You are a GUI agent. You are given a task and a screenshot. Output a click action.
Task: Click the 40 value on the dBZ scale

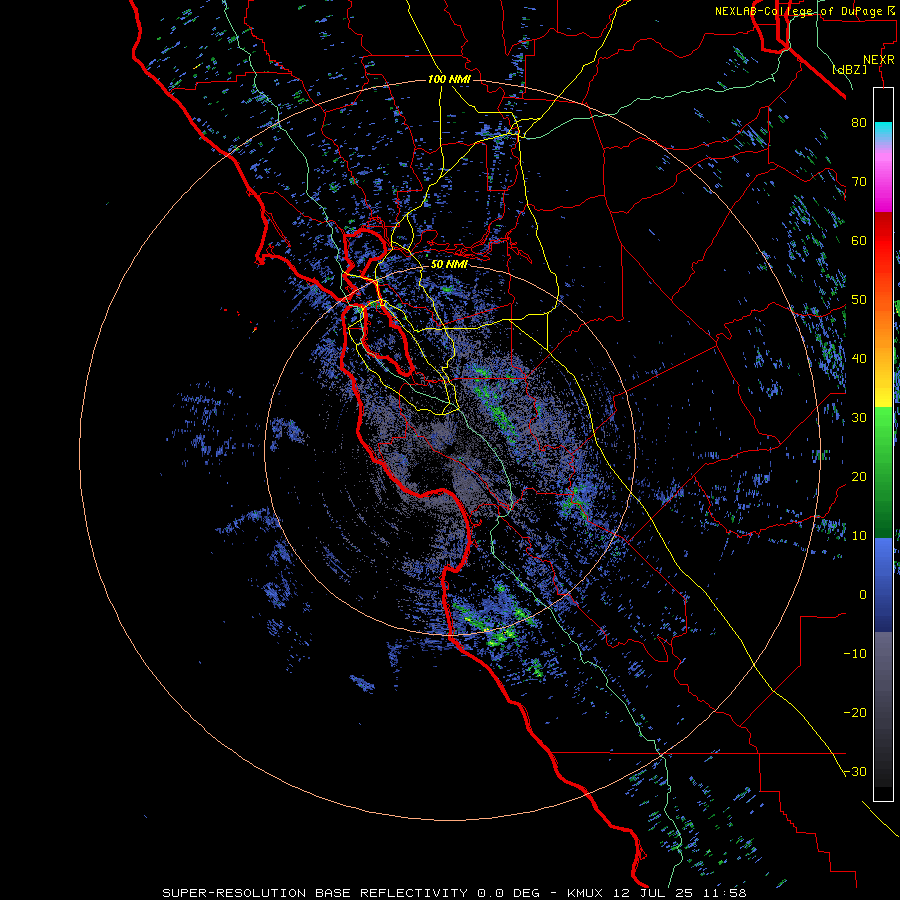(x=859, y=359)
